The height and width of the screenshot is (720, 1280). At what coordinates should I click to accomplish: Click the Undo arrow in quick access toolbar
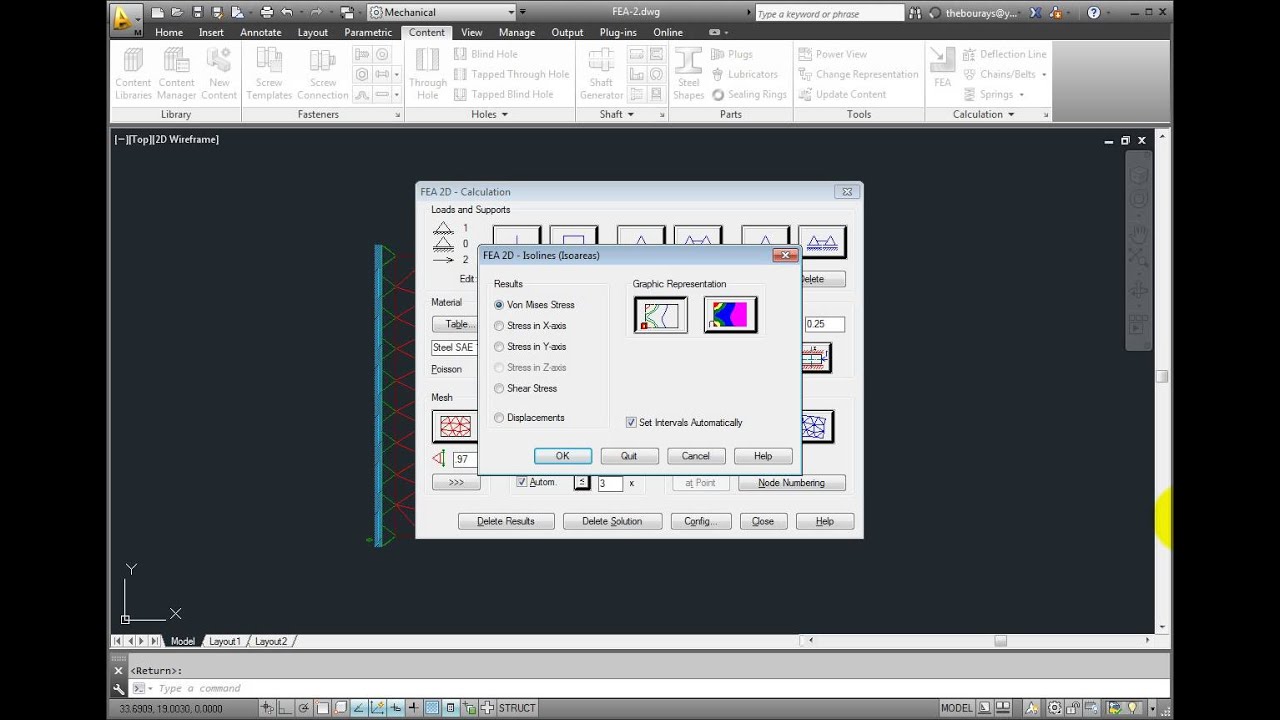point(287,12)
